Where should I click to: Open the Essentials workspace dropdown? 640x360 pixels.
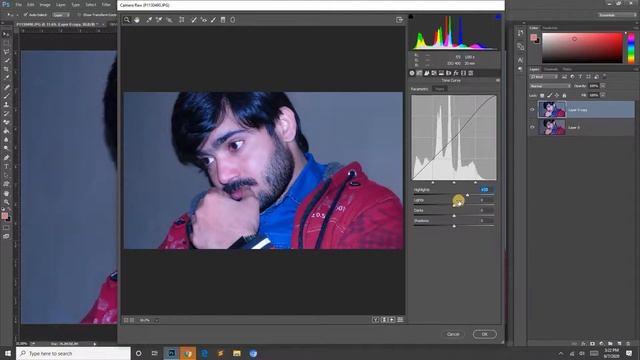tap(617, 15)
